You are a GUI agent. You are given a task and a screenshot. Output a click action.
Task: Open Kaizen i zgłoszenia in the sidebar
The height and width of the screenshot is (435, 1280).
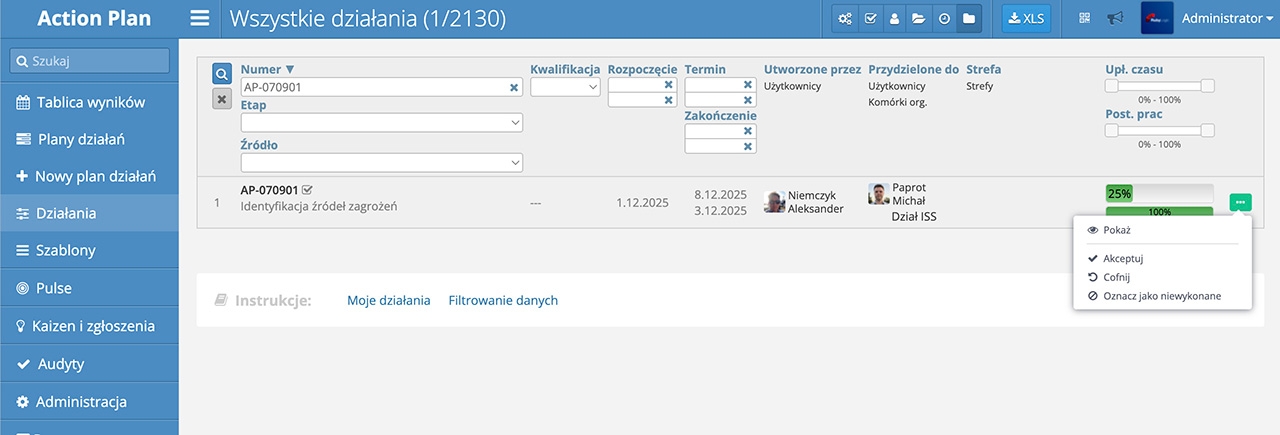(x=90, y=326)
